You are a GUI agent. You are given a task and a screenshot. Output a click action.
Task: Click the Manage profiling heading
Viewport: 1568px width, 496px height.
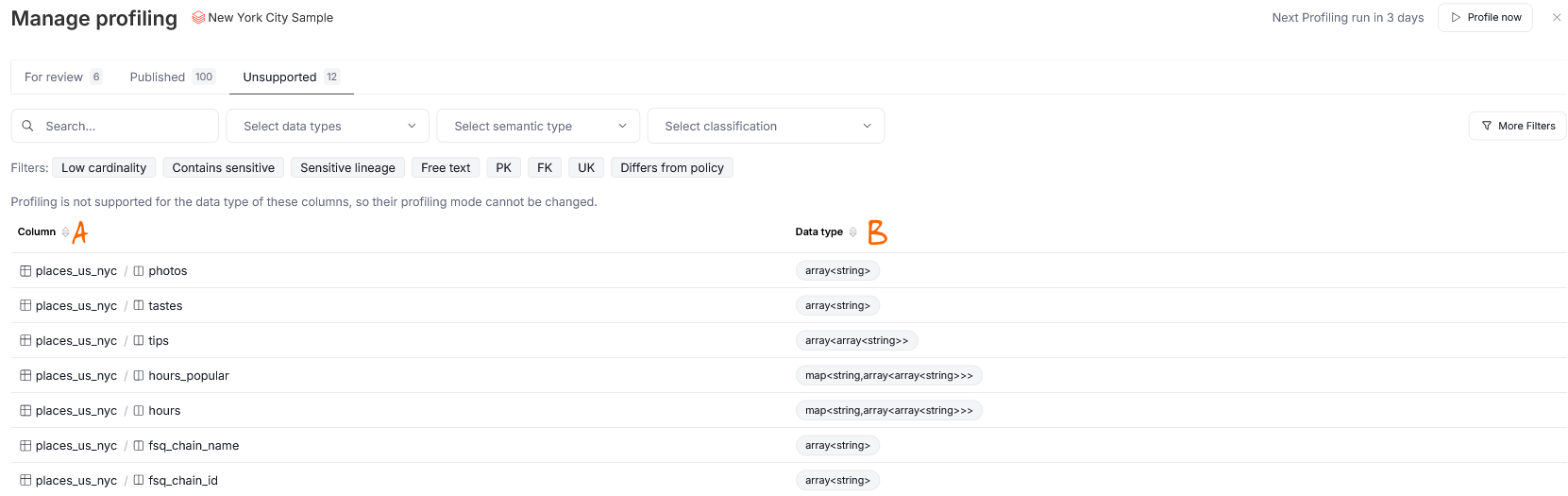point(94,19)
